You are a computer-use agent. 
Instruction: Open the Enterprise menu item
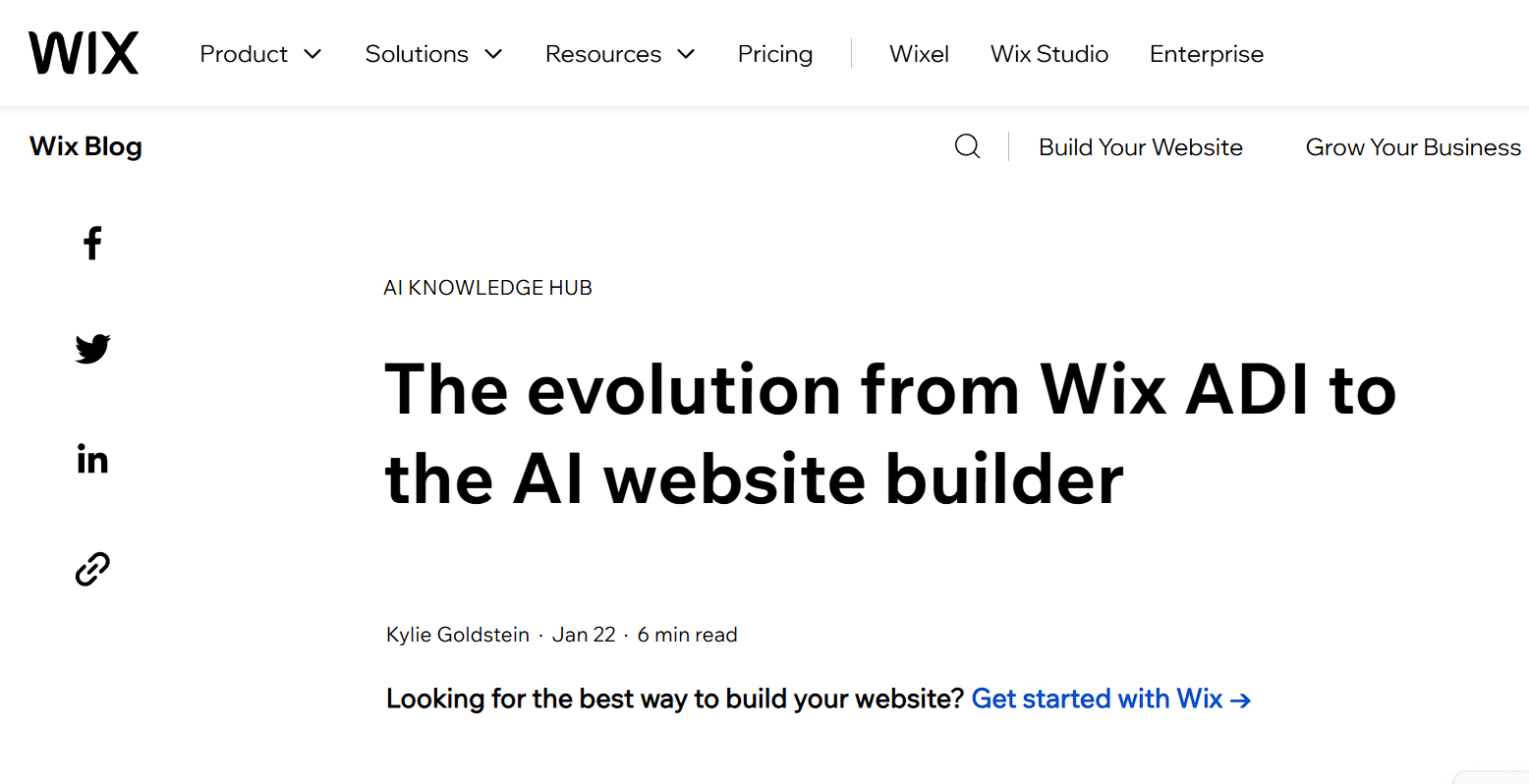(1207, 54)
